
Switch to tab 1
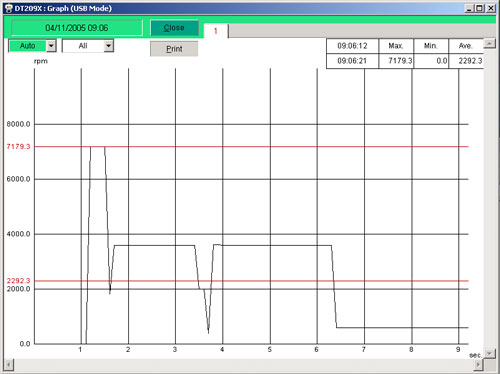click(x=216, y=31)
